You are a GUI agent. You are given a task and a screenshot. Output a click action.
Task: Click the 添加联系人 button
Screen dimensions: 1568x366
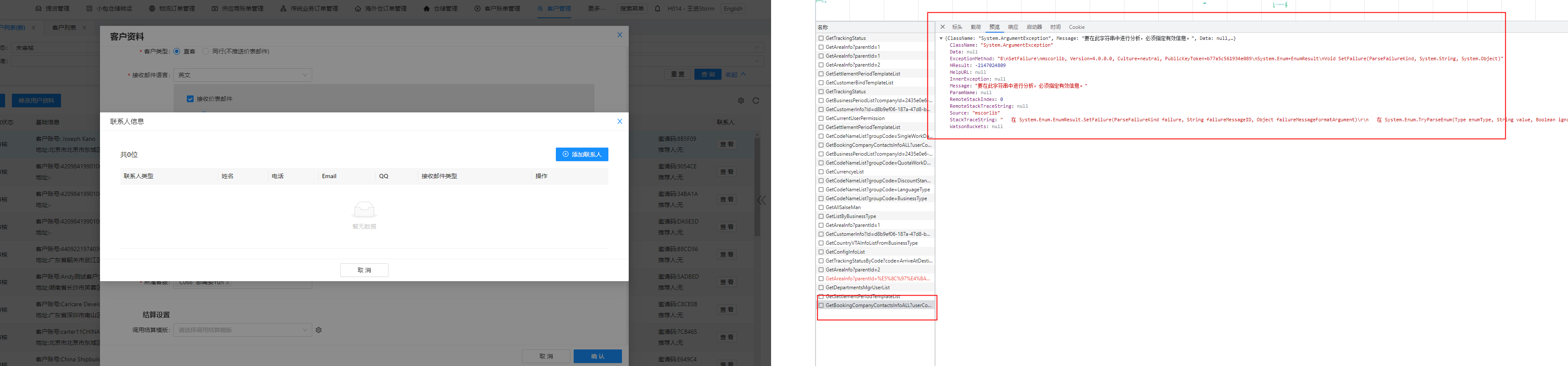tap(581, 155)
